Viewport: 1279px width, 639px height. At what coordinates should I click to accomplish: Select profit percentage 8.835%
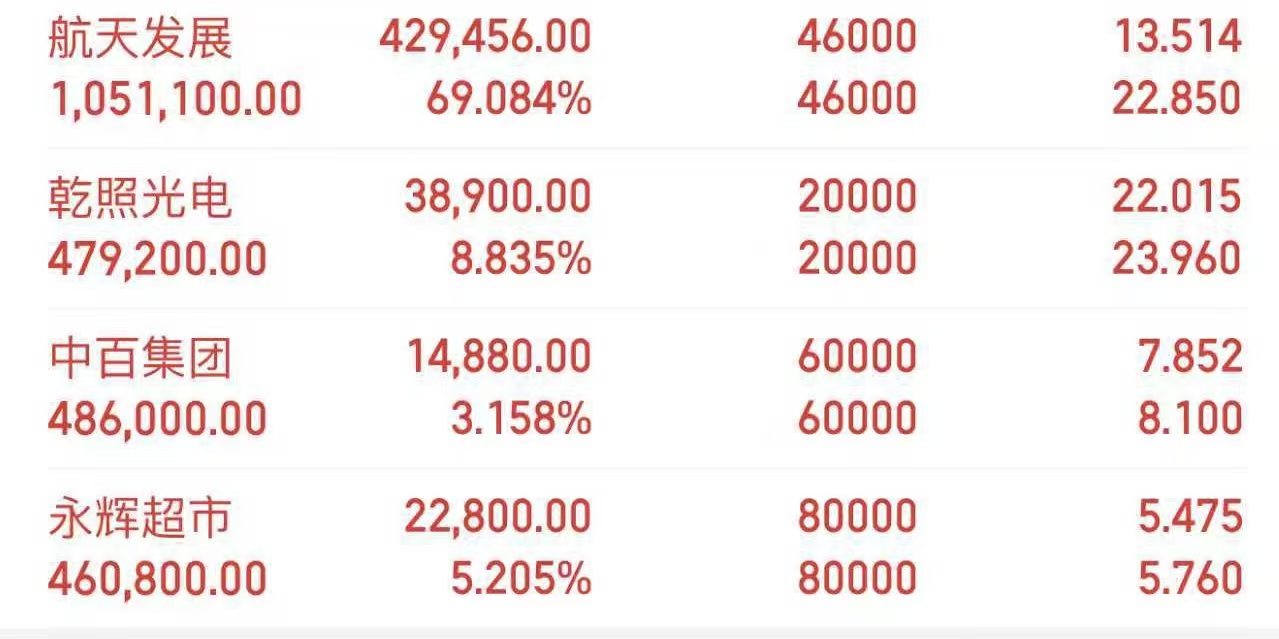(x=521, y=259)
